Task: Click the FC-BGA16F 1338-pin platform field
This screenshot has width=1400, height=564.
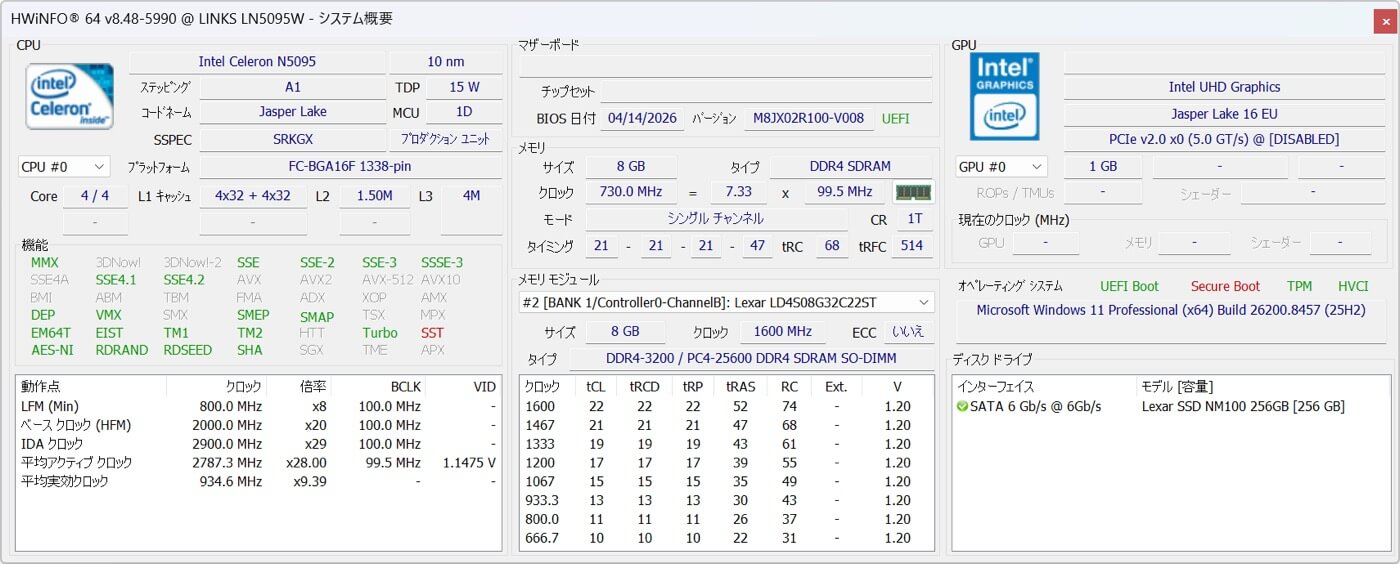Action: (x=350, y=167)
